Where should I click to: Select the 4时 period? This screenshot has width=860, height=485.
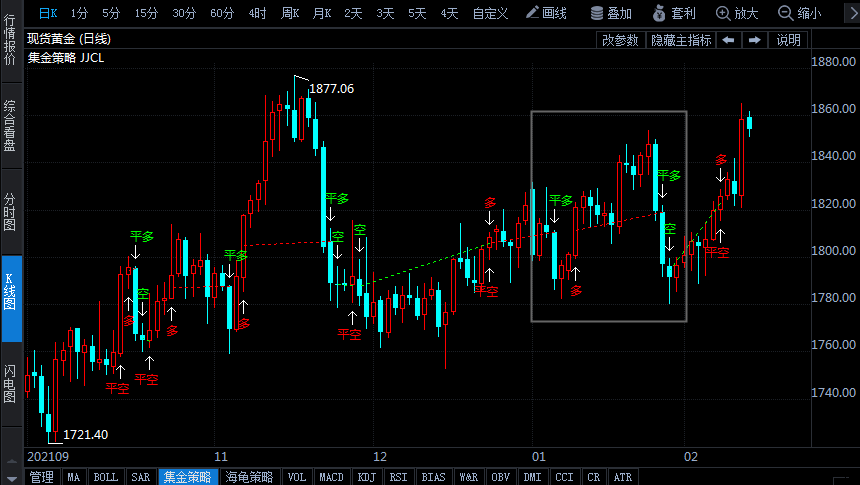(257, 13)
